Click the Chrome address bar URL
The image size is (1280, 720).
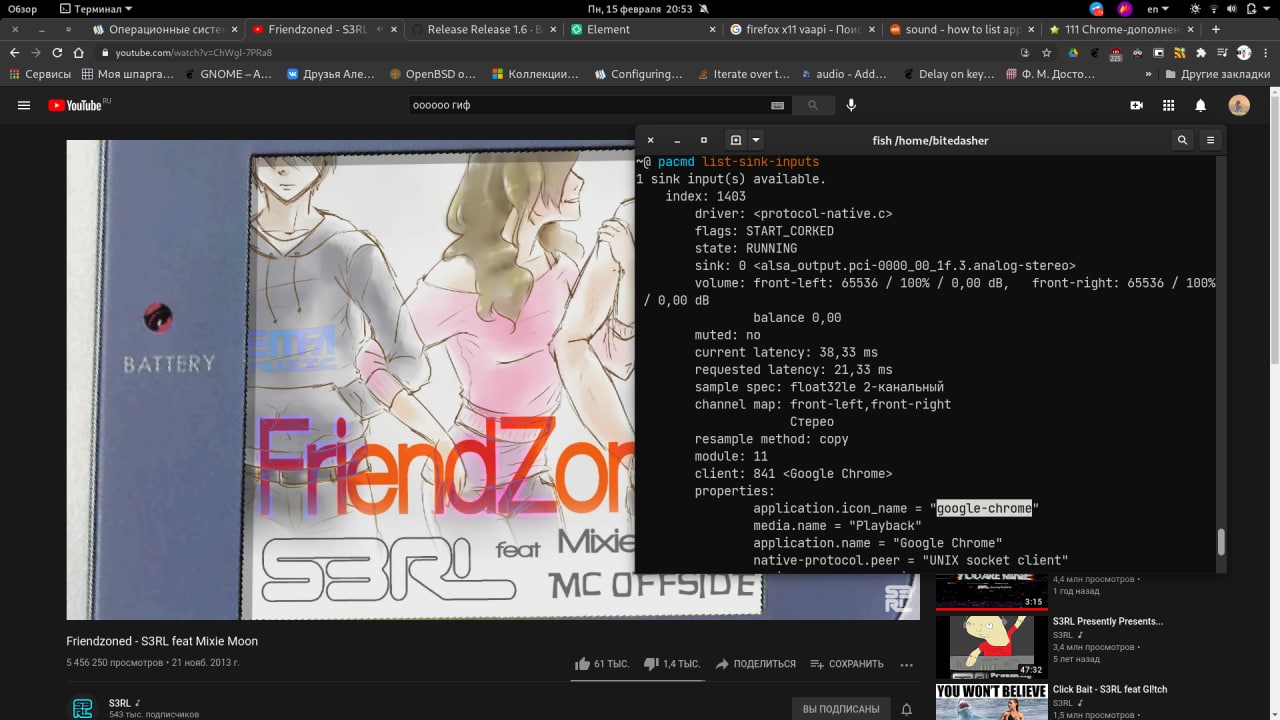tap(193, 52)
